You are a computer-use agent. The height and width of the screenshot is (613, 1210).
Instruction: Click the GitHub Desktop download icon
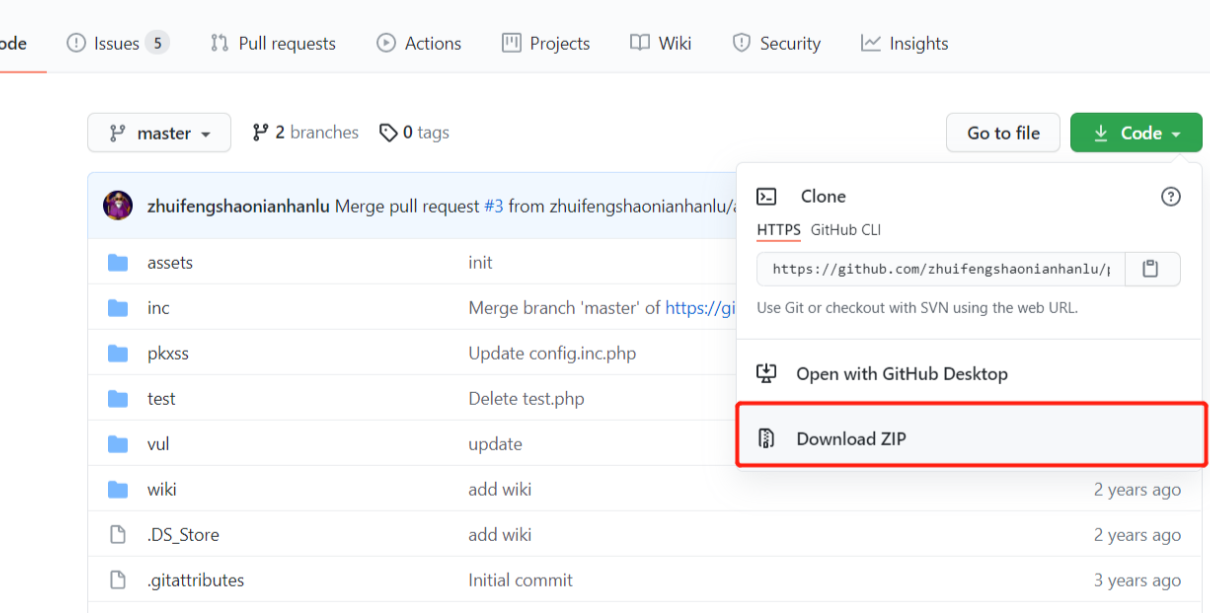tap(766, 374)
